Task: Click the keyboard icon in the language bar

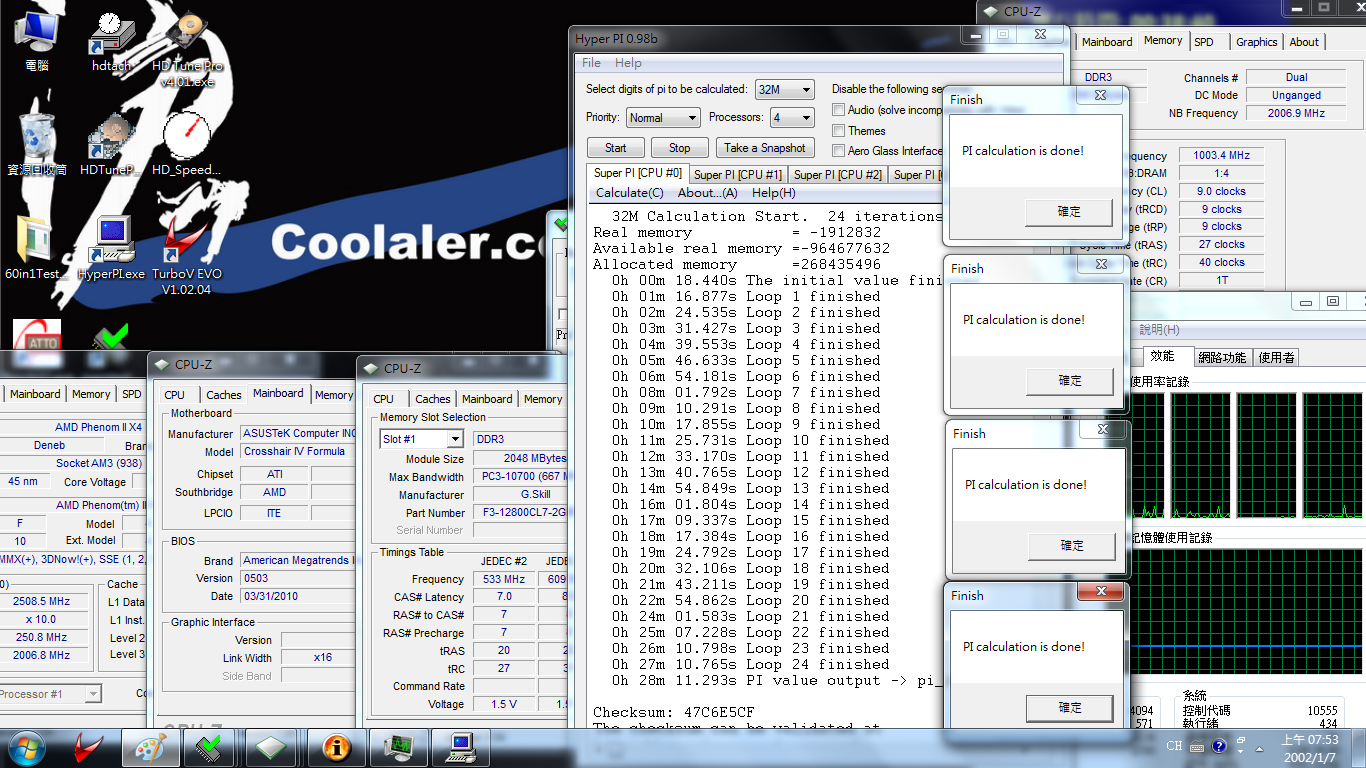Action: (1198, 746)
